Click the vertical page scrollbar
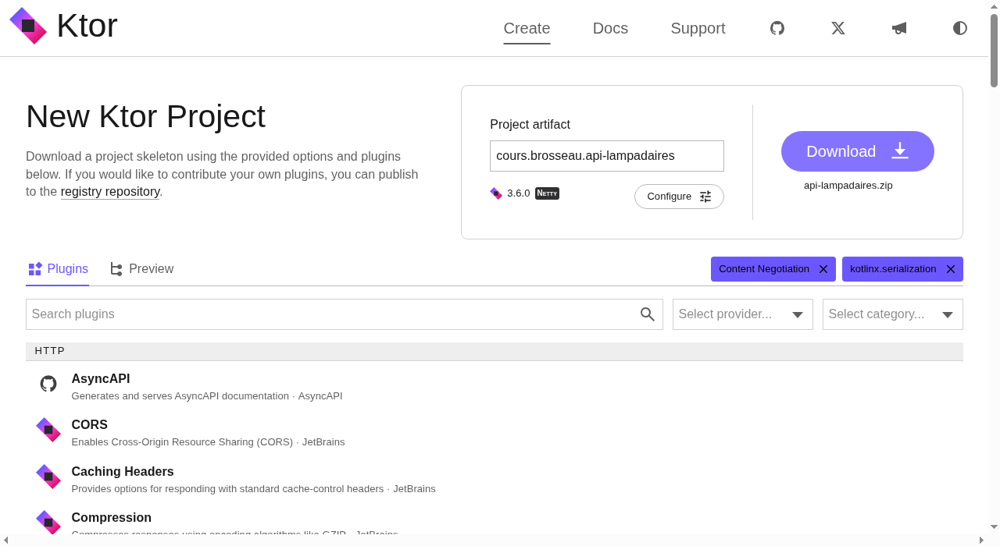1000x546 pixels. point(994,51)
